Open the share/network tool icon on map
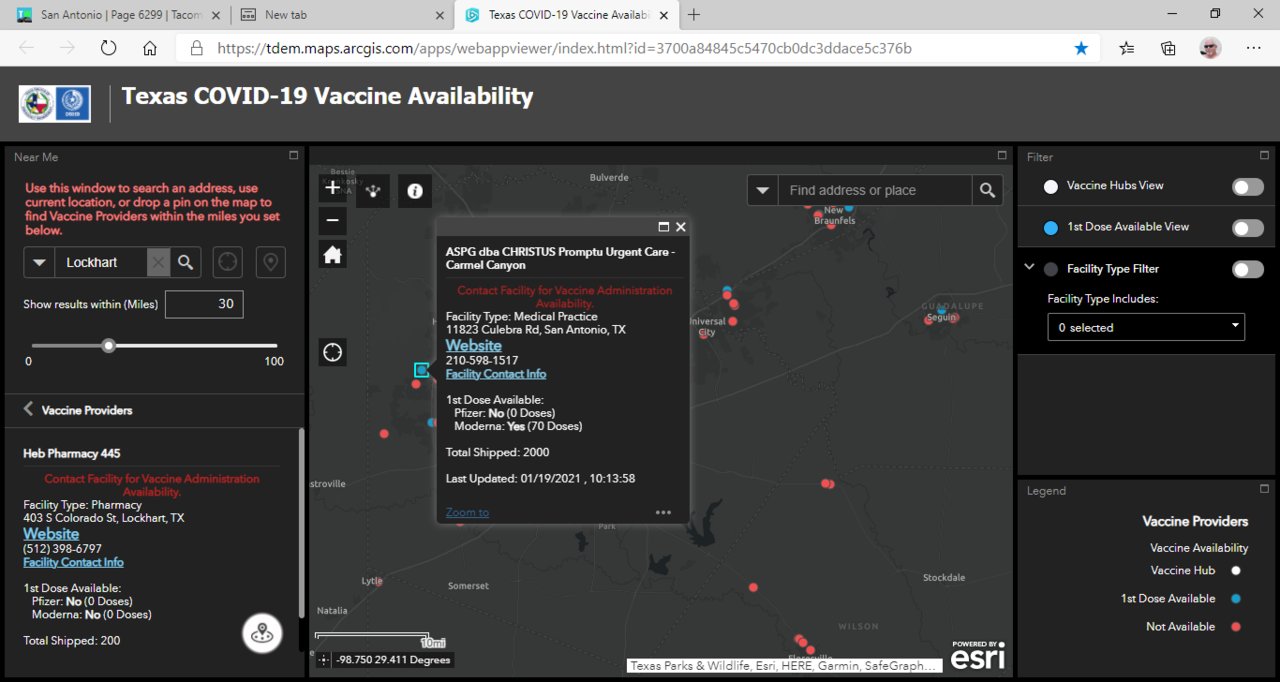 (x=374, y=190)
